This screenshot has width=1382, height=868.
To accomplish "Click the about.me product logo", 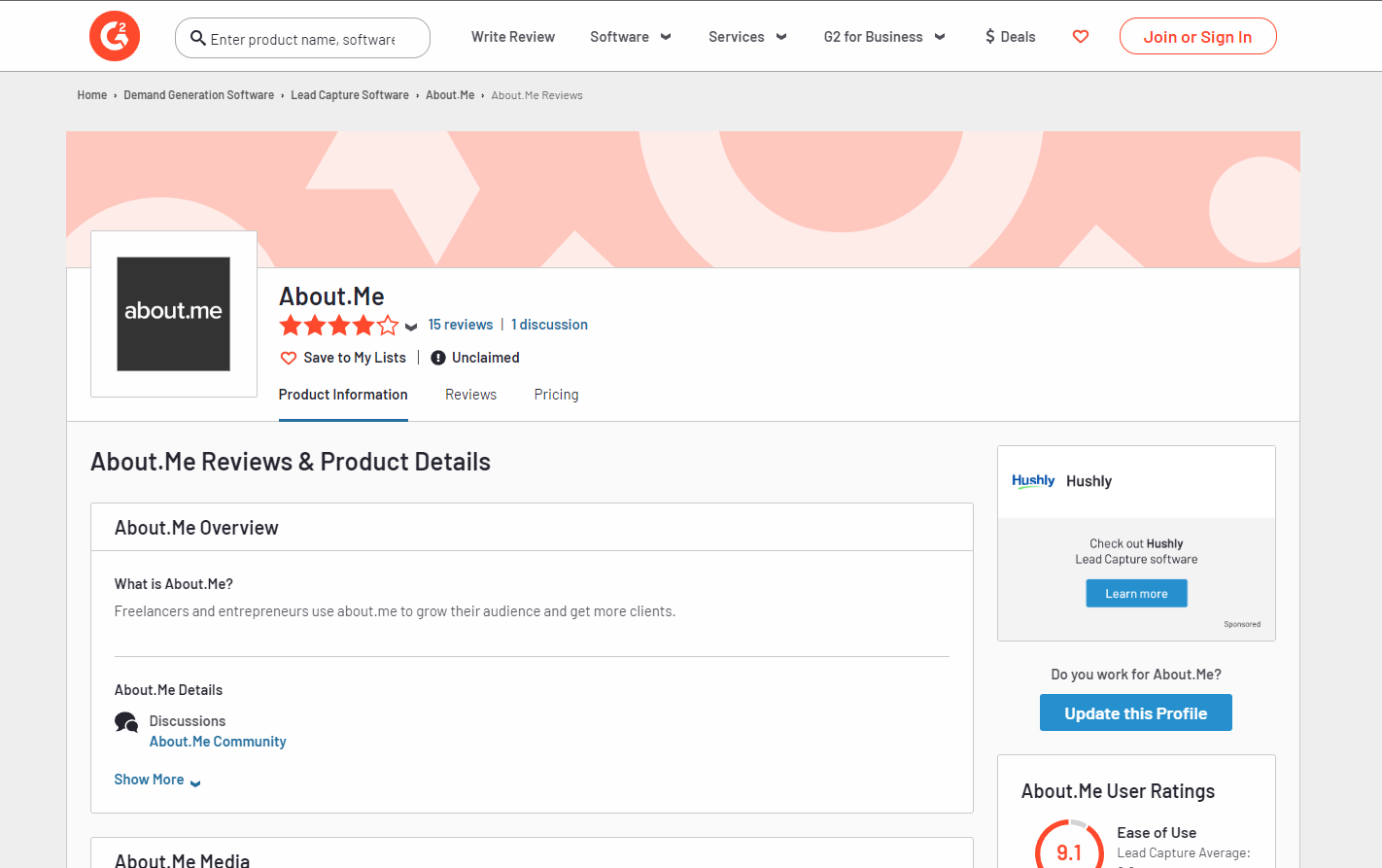I will point(174,314).
